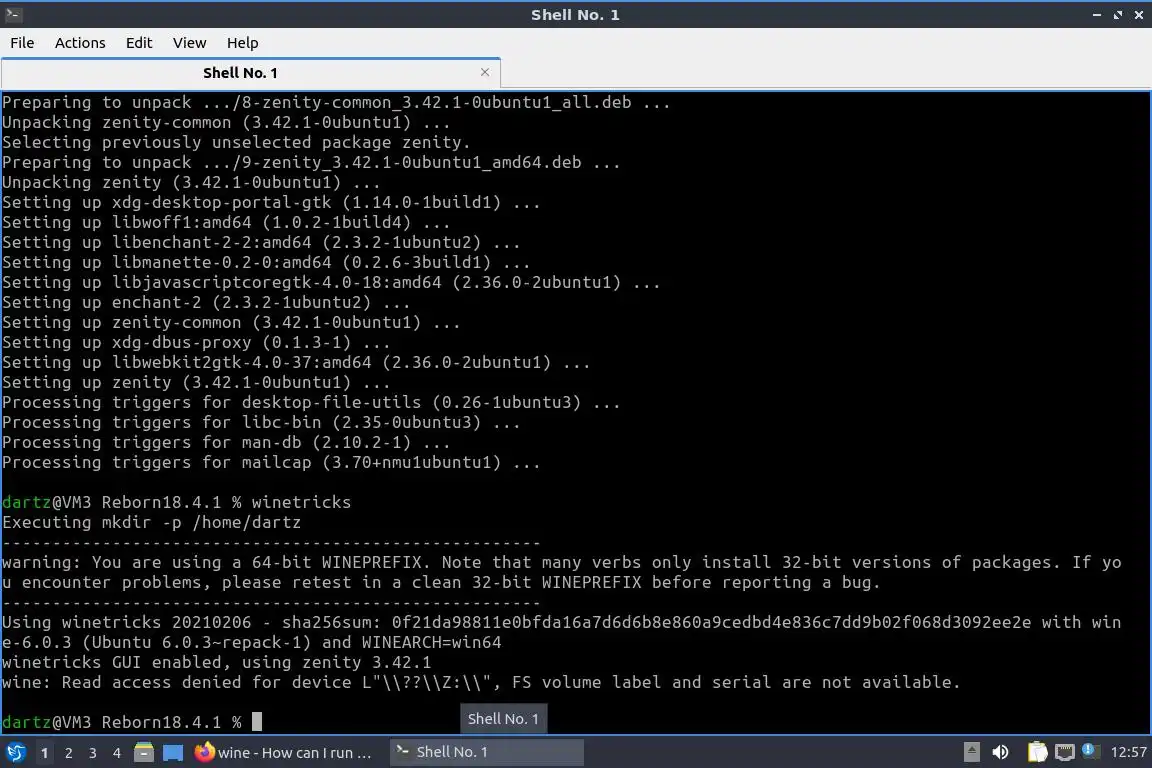Switch to workspace 1
This screenshot has height=768, width=1152.
(x=45, y=753)
